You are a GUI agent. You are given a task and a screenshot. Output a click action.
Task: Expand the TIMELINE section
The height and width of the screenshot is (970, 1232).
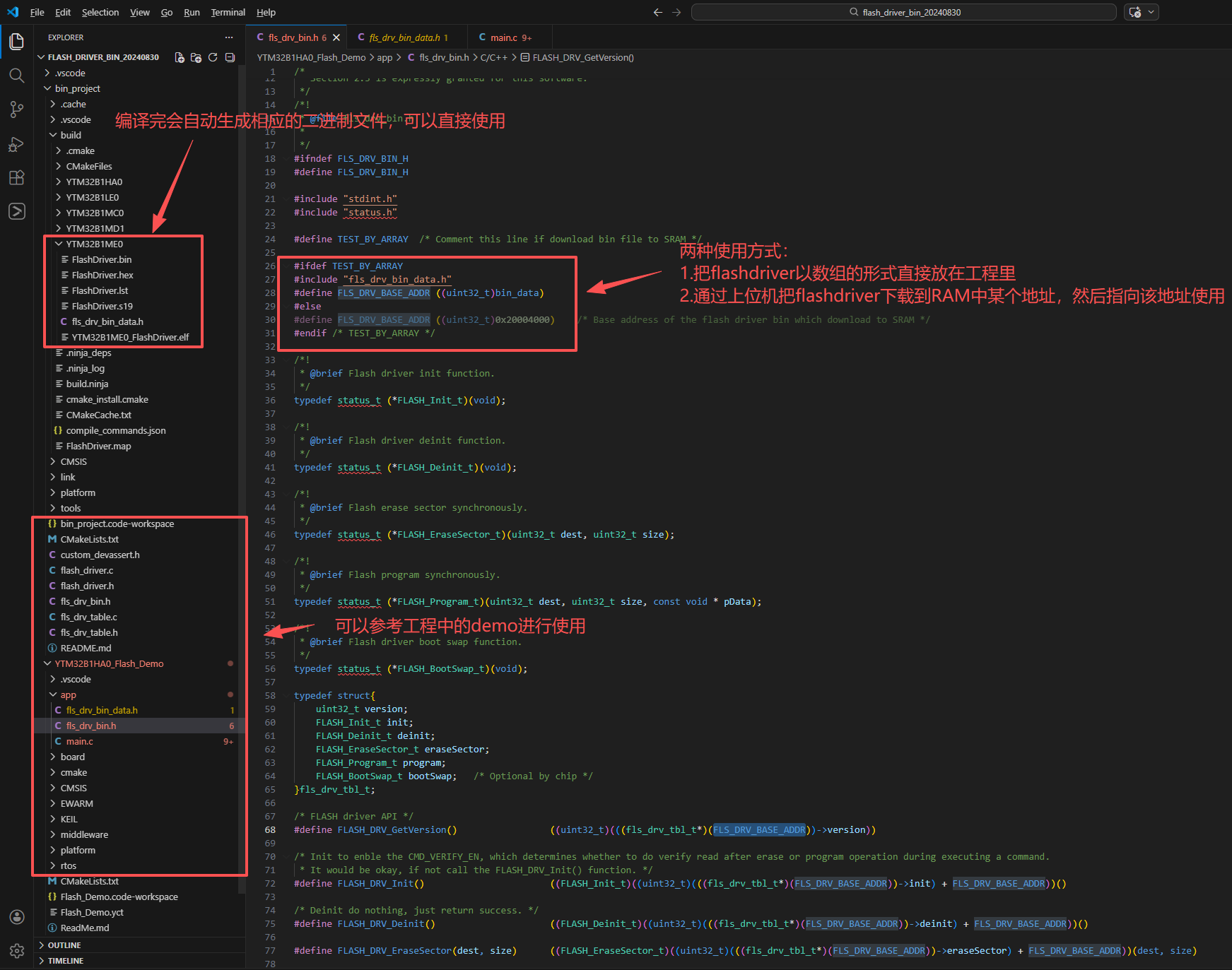[x=65, y=961]
